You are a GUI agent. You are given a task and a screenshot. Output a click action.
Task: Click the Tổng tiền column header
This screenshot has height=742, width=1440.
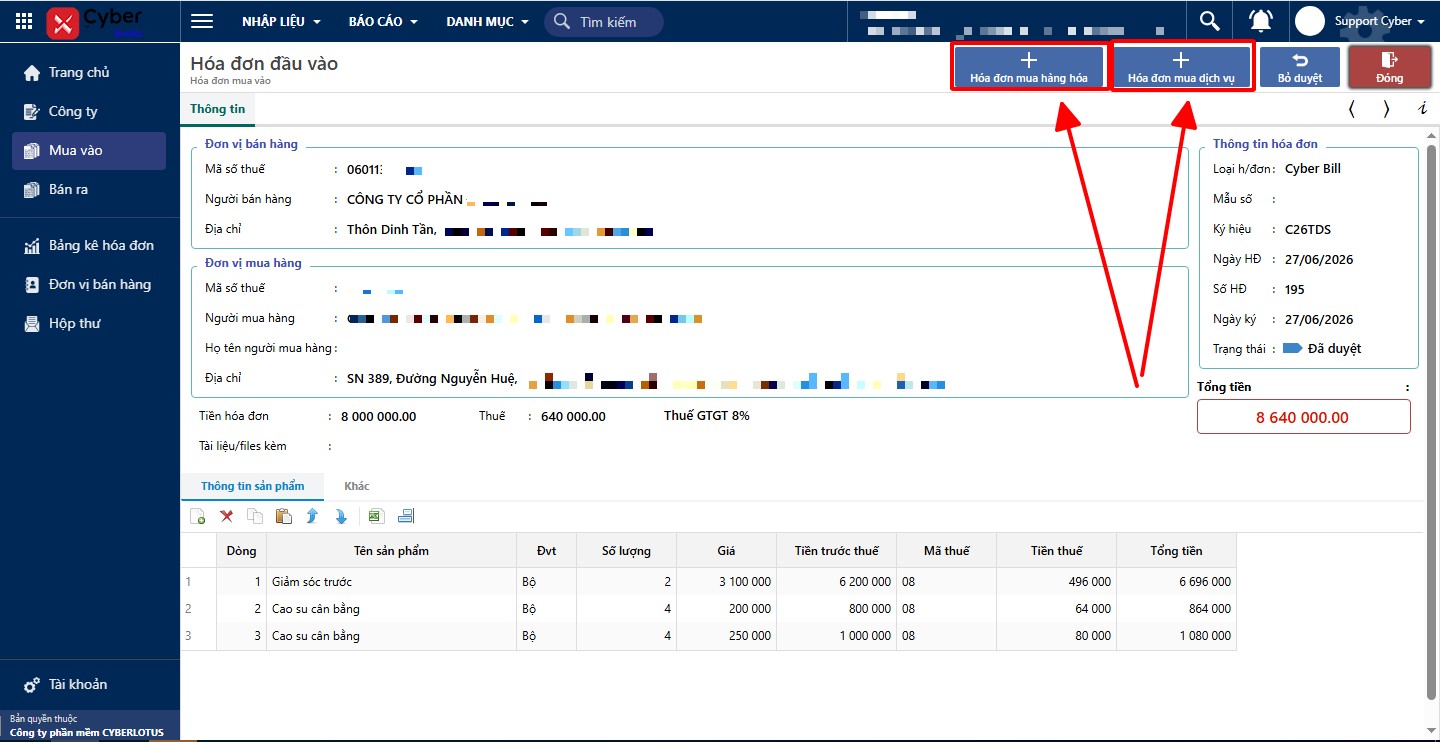tap(1176, 551)
